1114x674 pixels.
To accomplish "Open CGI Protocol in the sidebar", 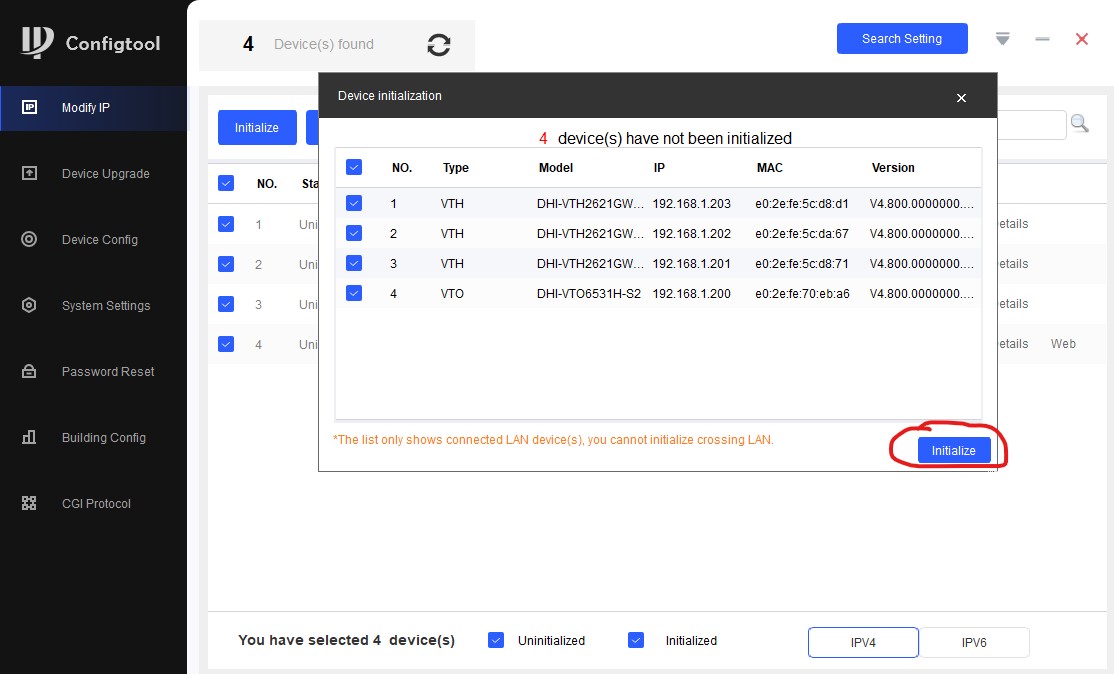I will (x=96, y=504).
